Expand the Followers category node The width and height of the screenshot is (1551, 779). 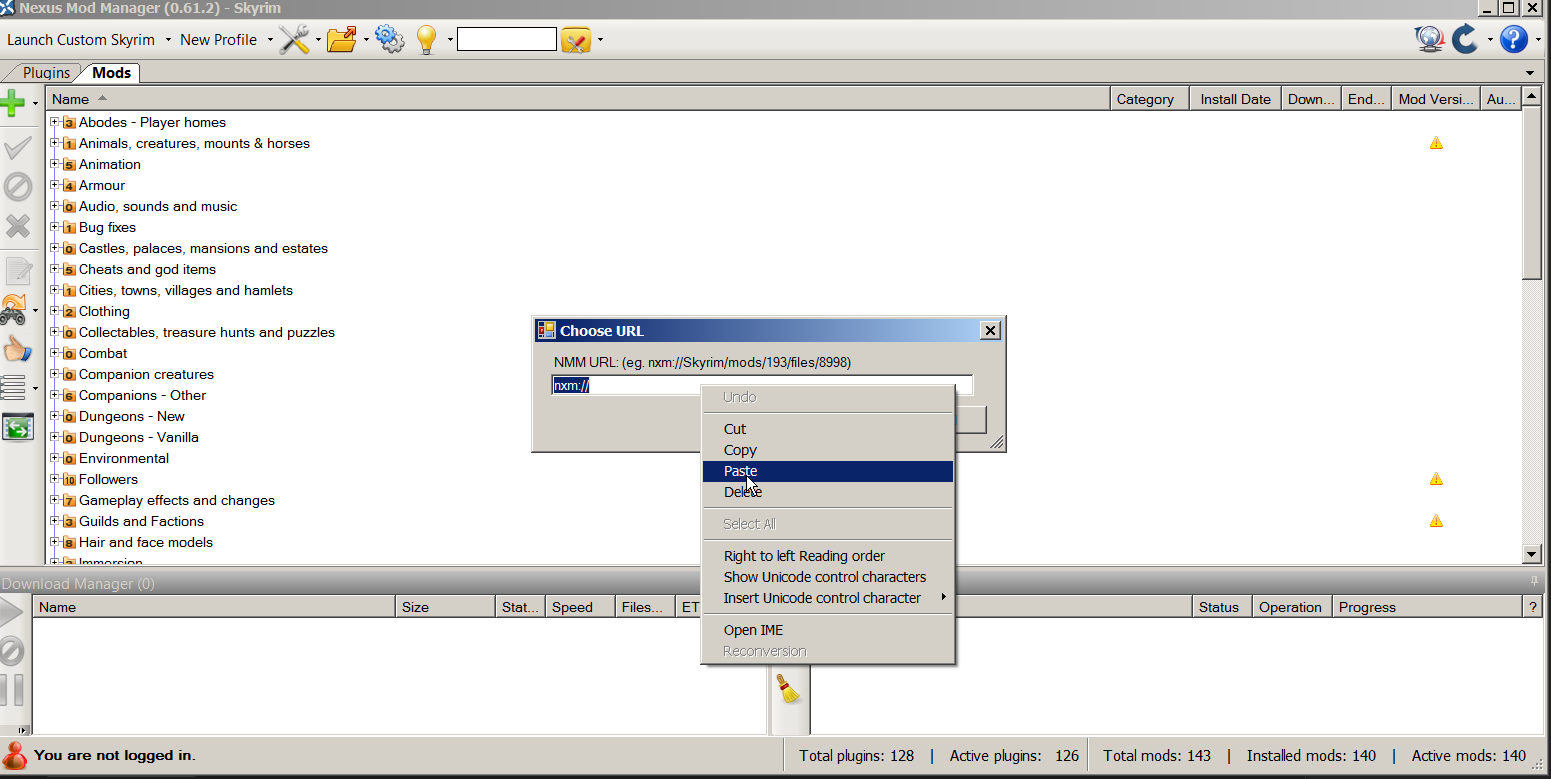click(x=55, y=479)
